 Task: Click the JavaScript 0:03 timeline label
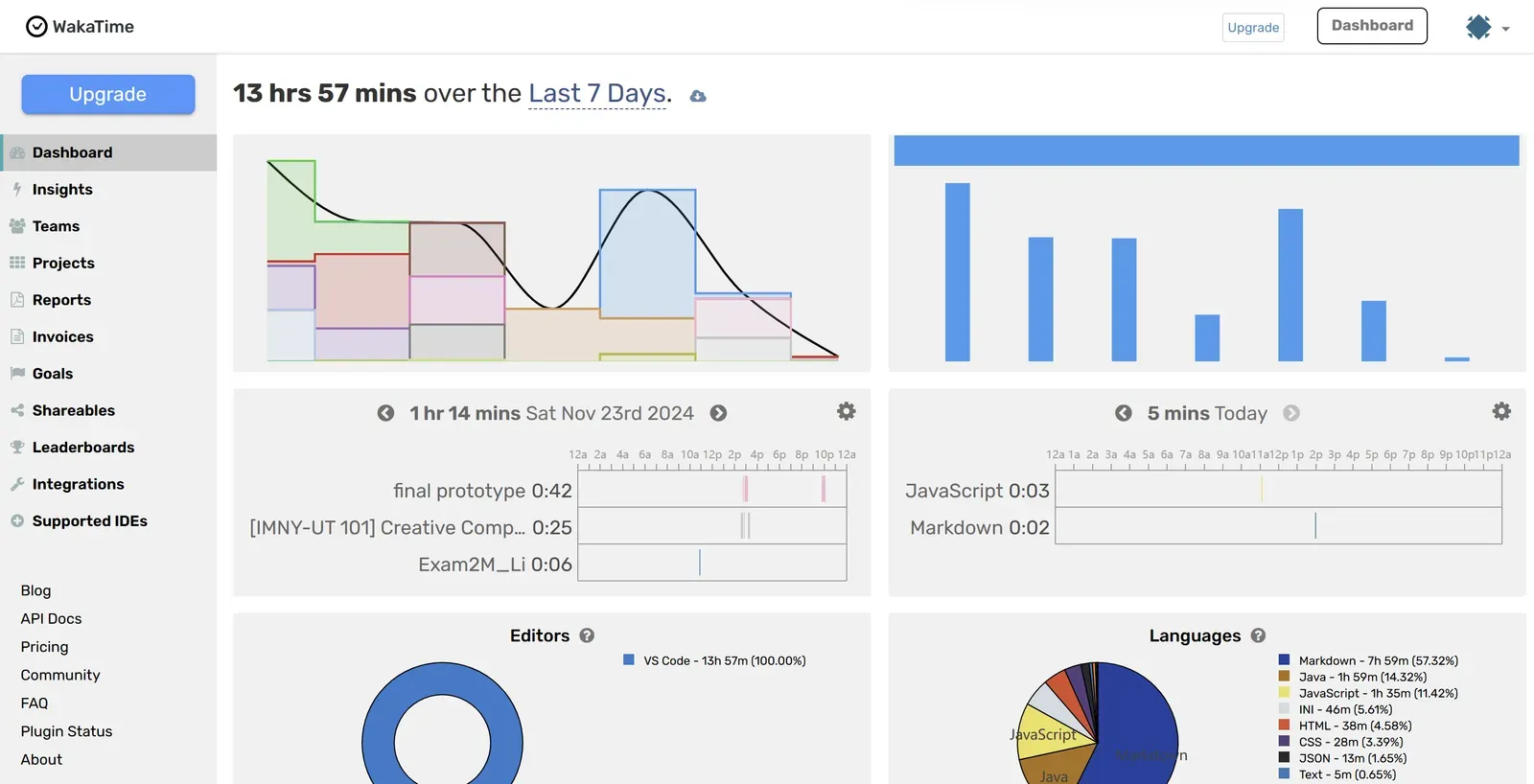coord(977,491)
